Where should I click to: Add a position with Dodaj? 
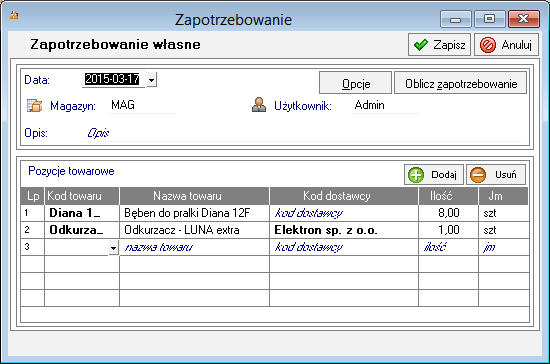pos(434,174)
